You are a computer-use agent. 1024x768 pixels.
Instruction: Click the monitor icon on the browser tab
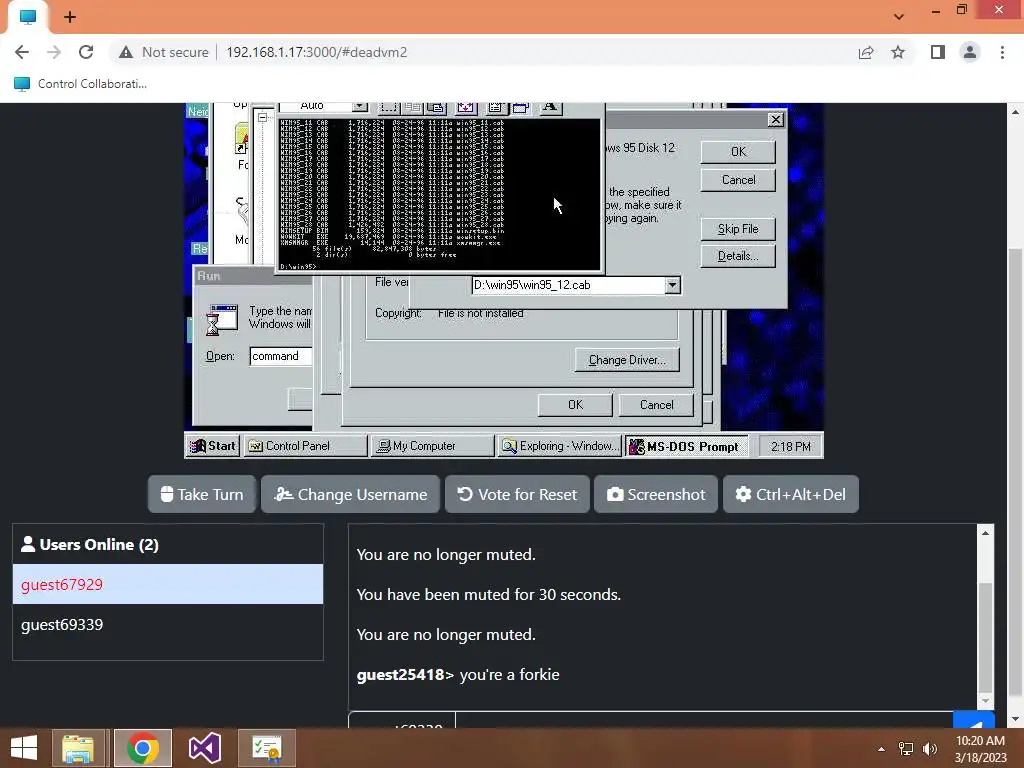pyautogui.click(x=27, y=17)
